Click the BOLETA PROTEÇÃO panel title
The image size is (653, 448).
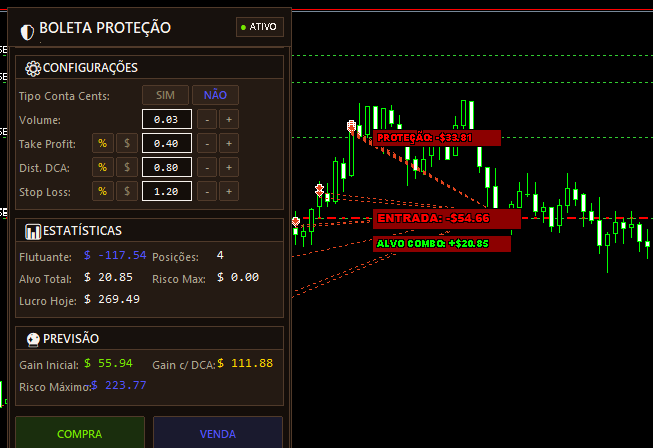(105, 28)
